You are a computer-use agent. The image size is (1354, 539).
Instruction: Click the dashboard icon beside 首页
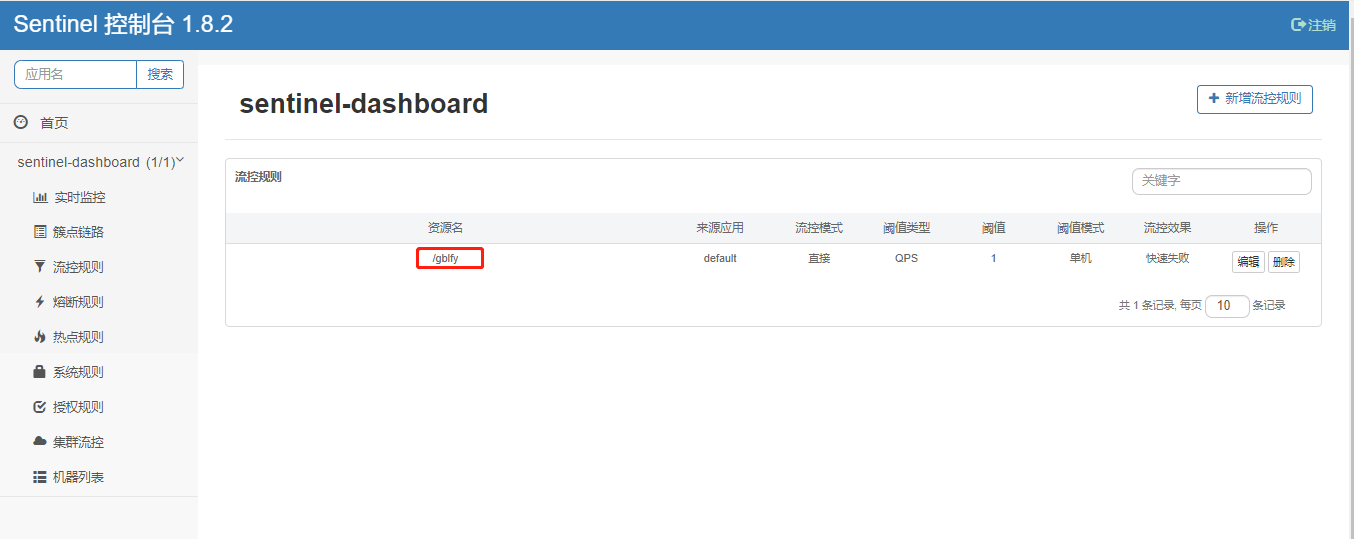[x=20, y=122]
